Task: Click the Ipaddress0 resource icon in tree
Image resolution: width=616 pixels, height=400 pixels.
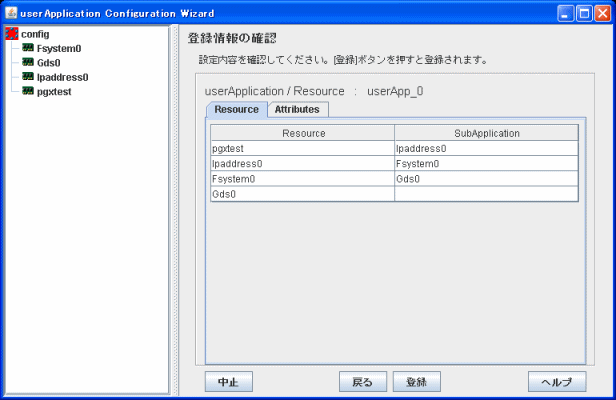Action: tap(28, 77)
